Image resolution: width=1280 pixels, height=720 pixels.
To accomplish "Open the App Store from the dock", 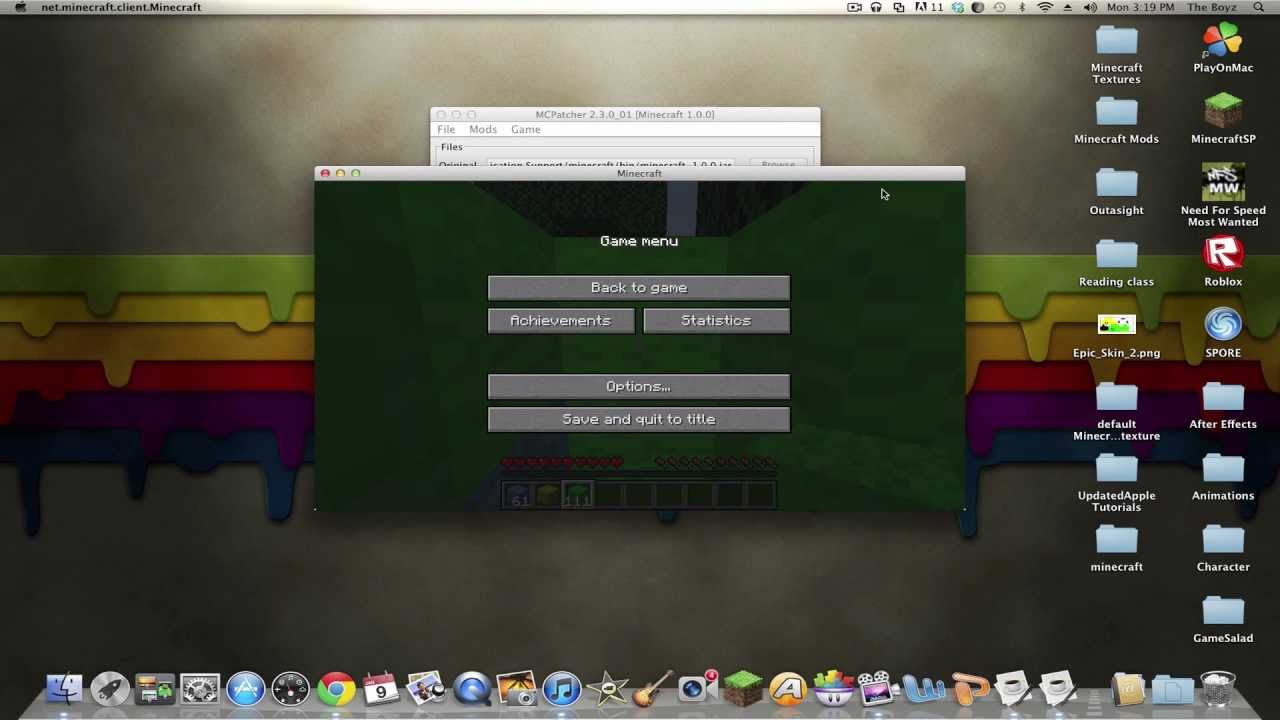I will [245, 688].
